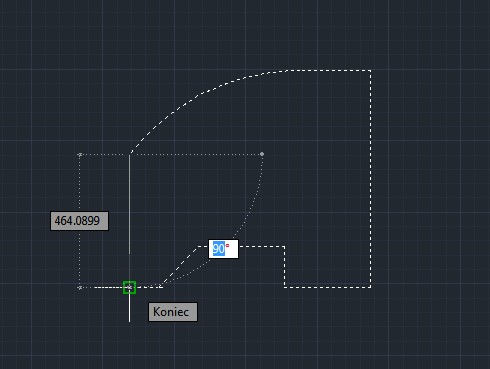
Task: Select the 464.0899 length dimension field
Action: pyautogui.click(x=79, y=221)
